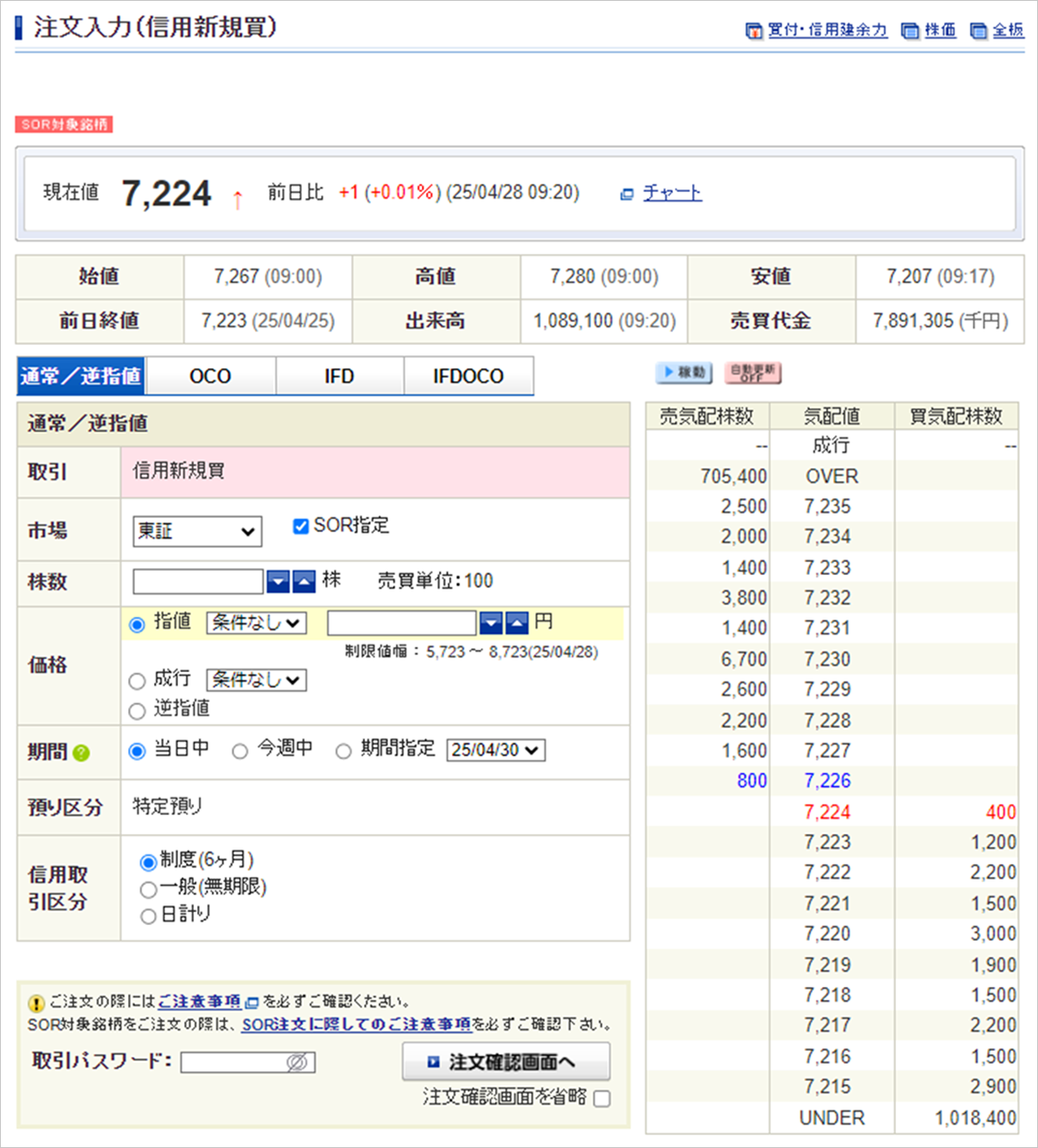
Task: Focus the 株数 quantity input field
Action: pyautogui.click(x=198, y=582)
